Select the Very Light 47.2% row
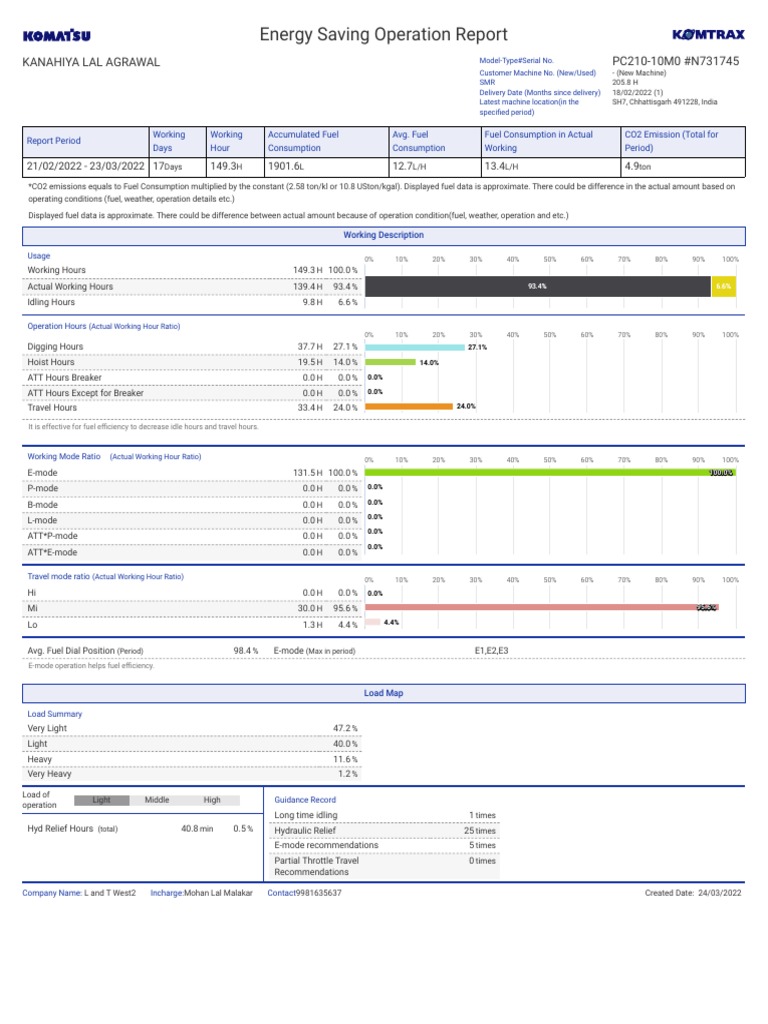 [x=192, y=728]
